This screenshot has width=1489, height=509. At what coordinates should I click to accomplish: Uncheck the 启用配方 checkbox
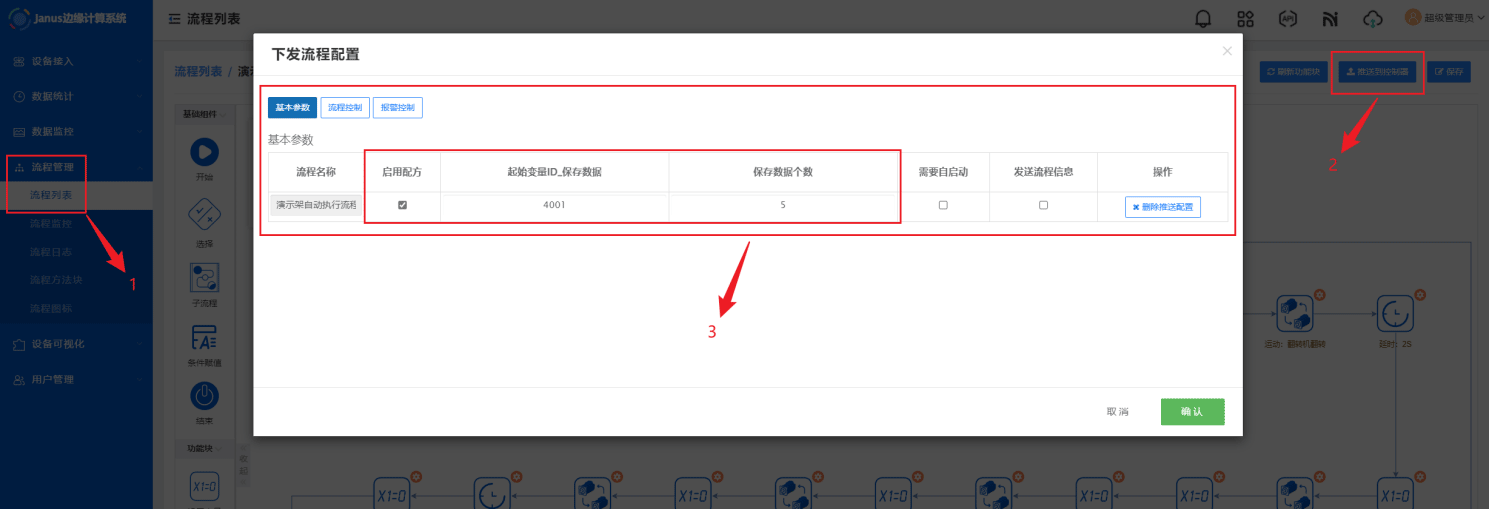(x=402, y=205)
